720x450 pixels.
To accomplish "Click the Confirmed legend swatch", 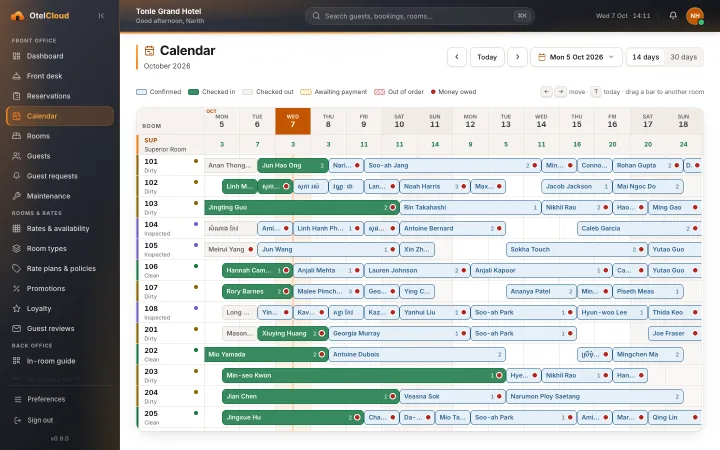I will [x=141, y=92].
